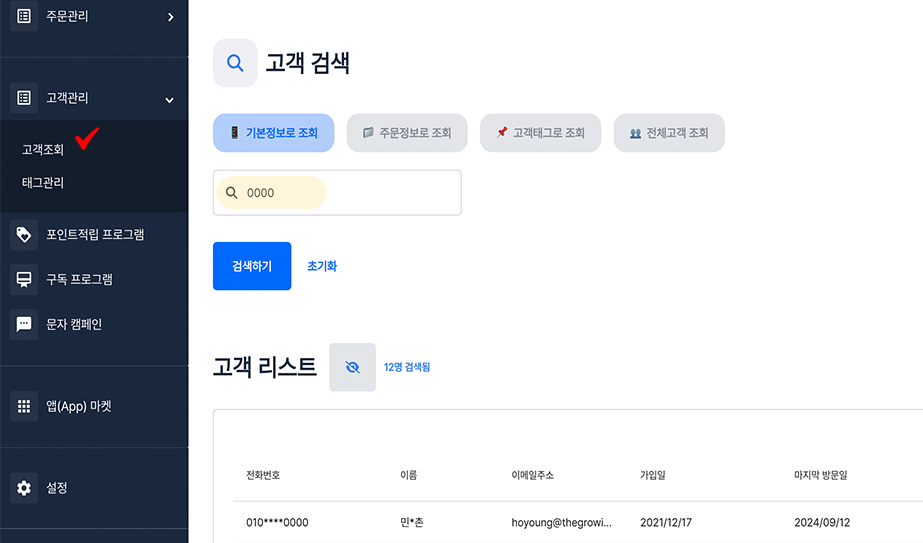Image resolution: width=923 pixels, height=543 pixels.
Task: Click the 초기화 reset link
Action: (x=322, y=267)
